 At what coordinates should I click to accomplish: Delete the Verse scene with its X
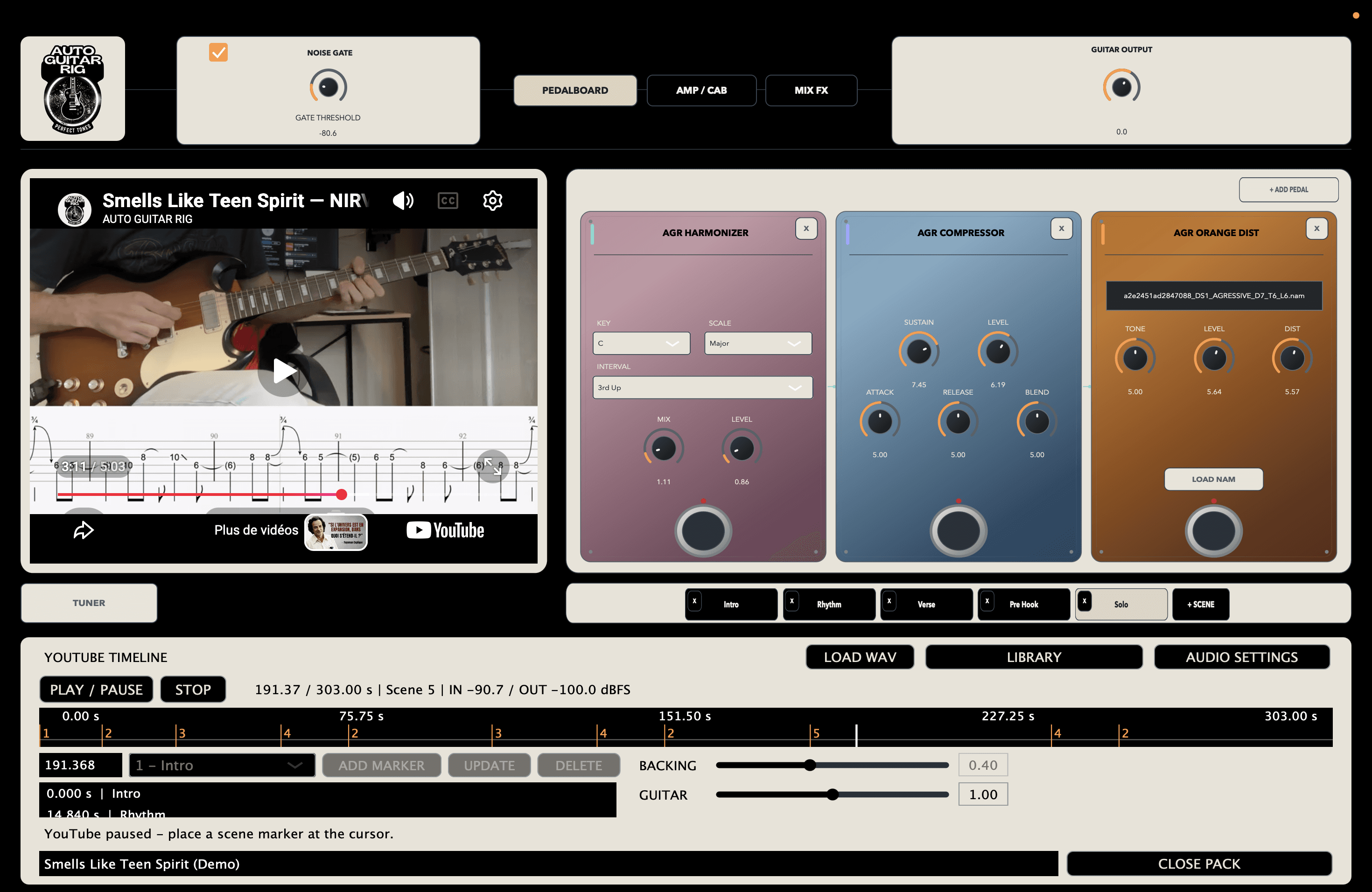click(x=889, y=601)
